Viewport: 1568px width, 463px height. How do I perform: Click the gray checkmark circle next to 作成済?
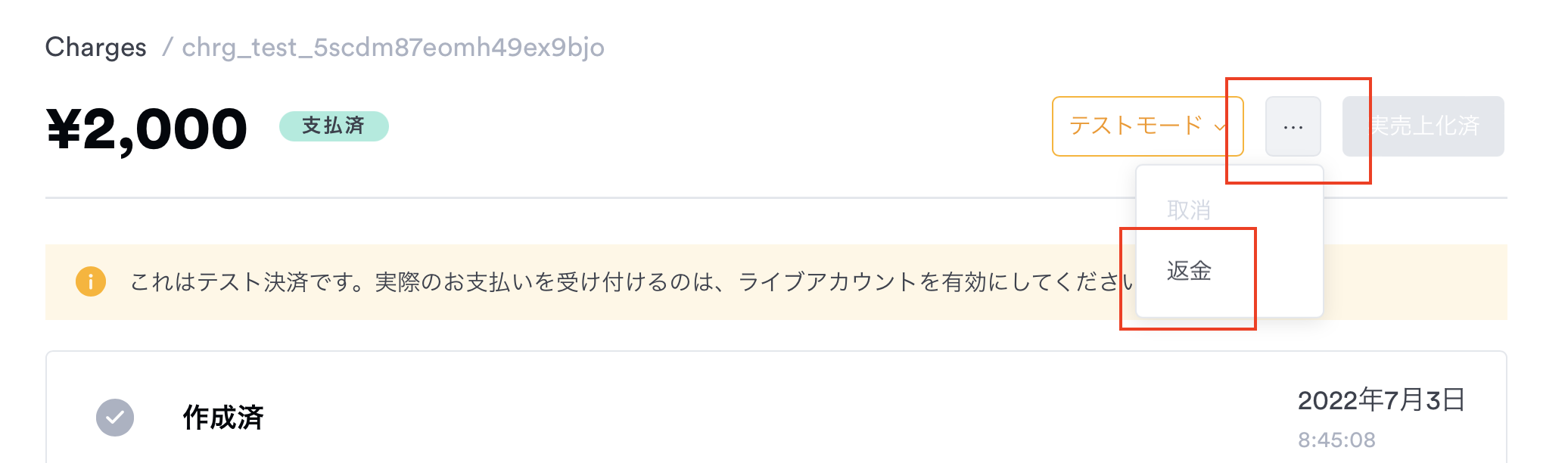pos(115,417)
